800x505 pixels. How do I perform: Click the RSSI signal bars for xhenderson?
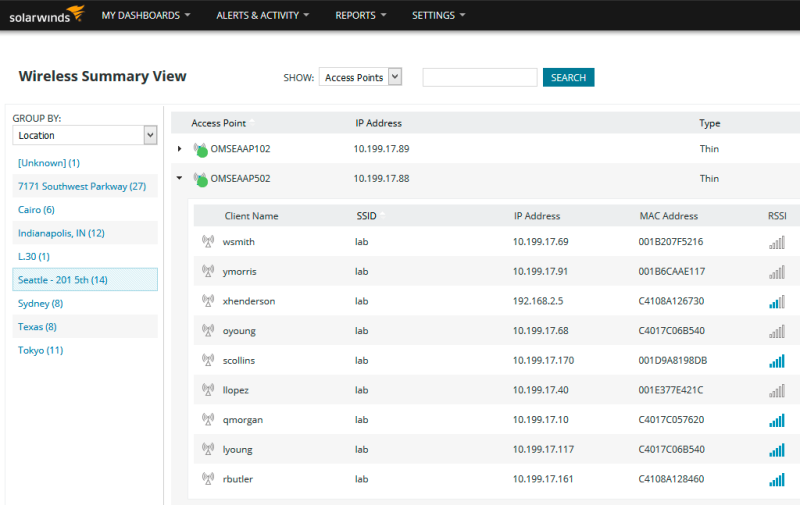[x=777, y=301]
